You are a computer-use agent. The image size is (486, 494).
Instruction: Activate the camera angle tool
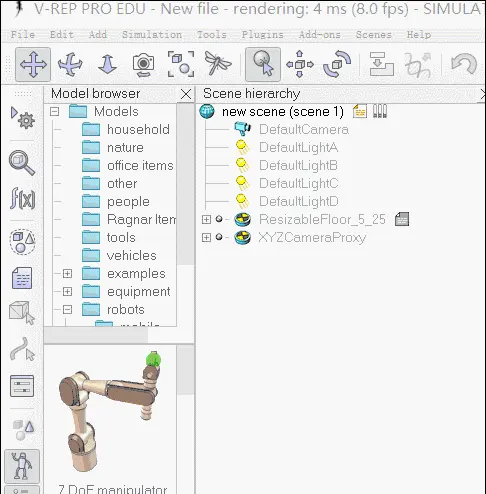pos(144,64)
